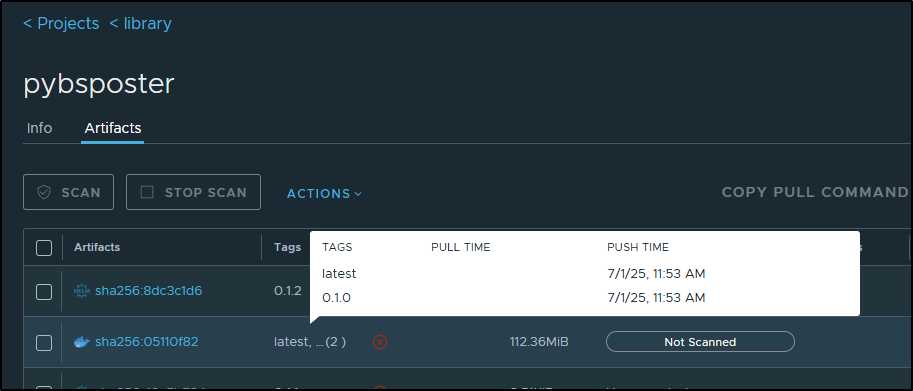The image size is (913, 391).
Task: Click the Docker whale icon beside sha256:05110f82
Action: click(82, 342)
